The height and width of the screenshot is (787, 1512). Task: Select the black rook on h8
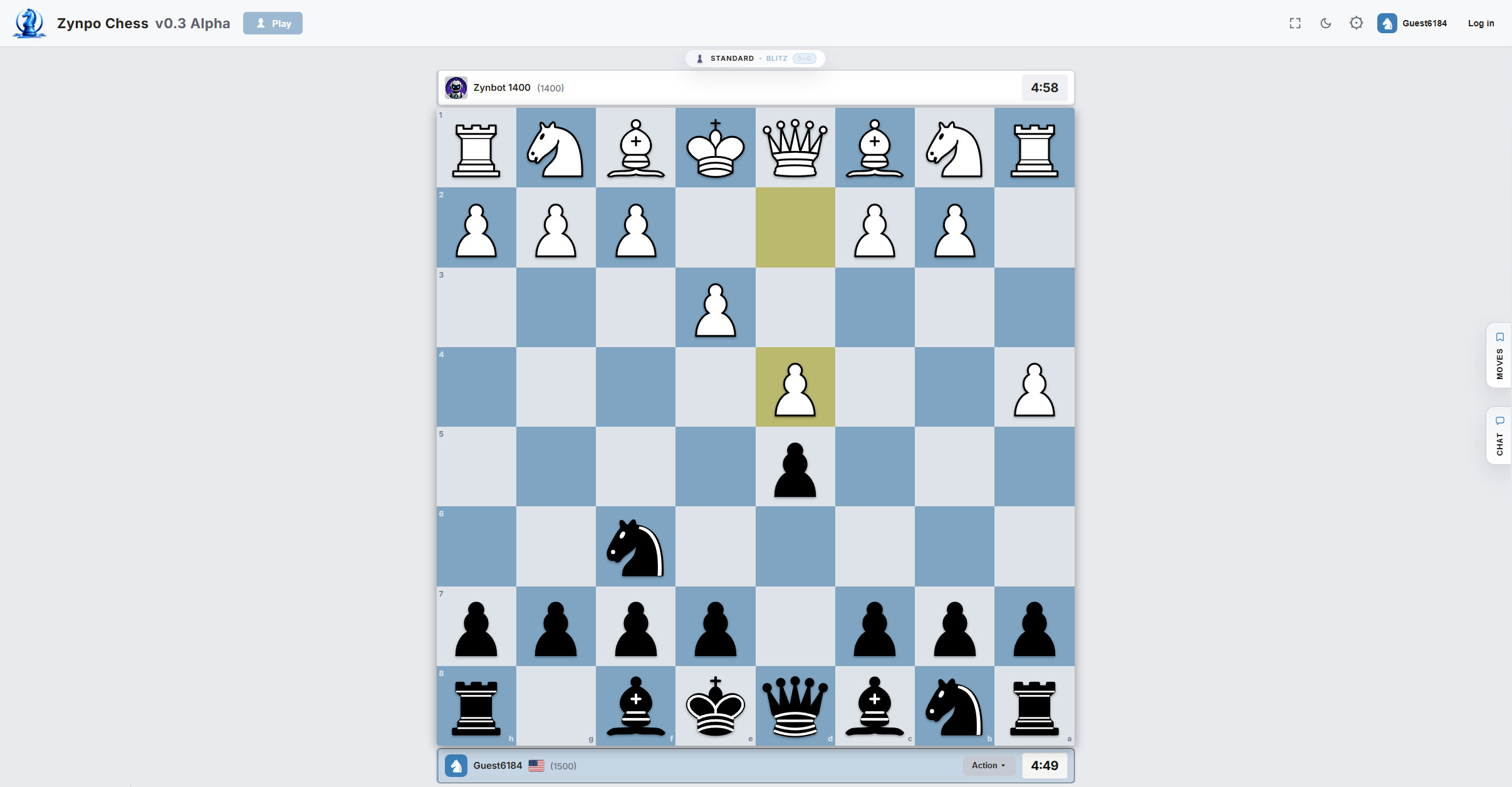coord(476,706)
